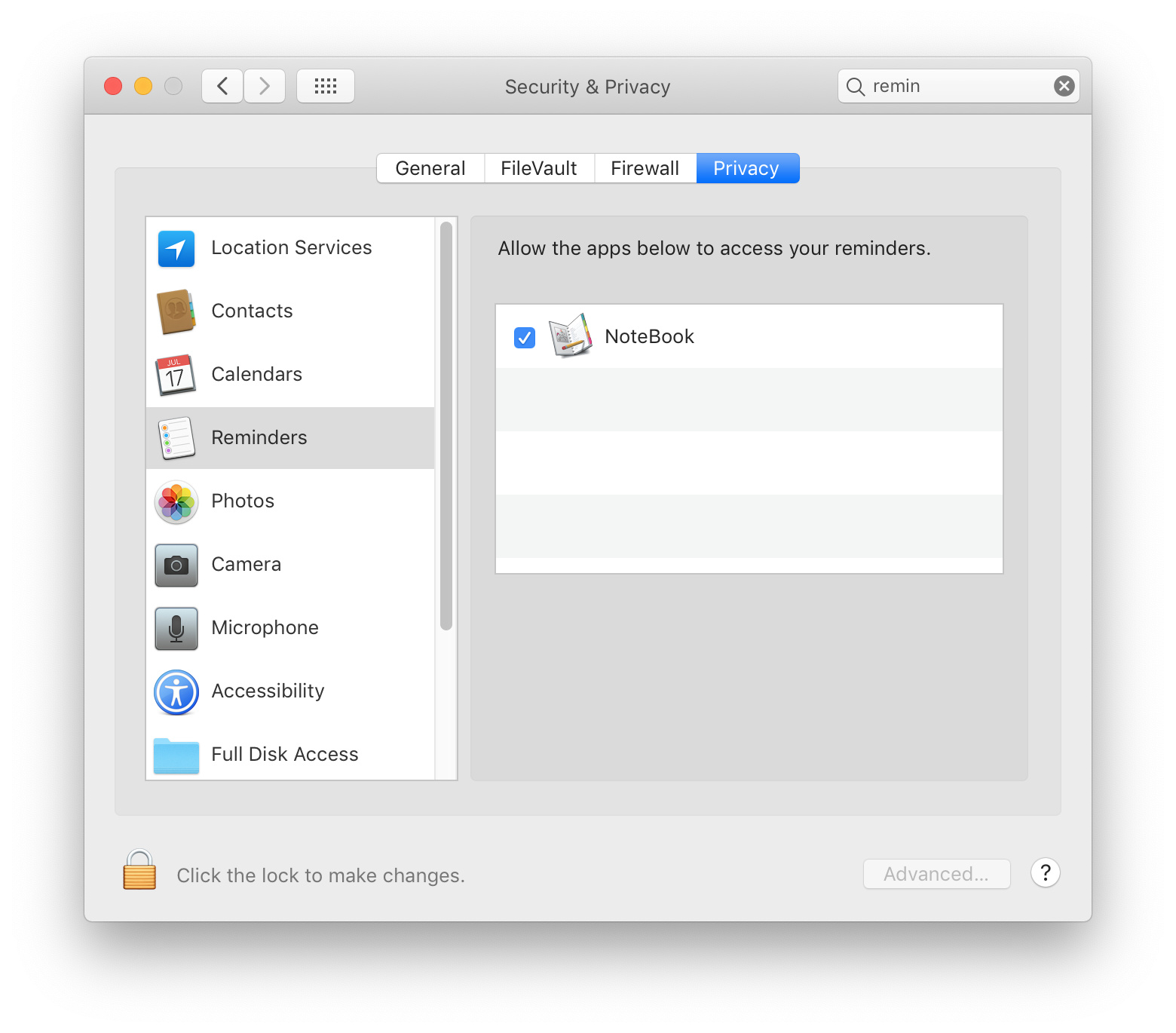Select Accessibility label in privacy list
This screenshot has width=1176, height=1033.
click(268, 691)
